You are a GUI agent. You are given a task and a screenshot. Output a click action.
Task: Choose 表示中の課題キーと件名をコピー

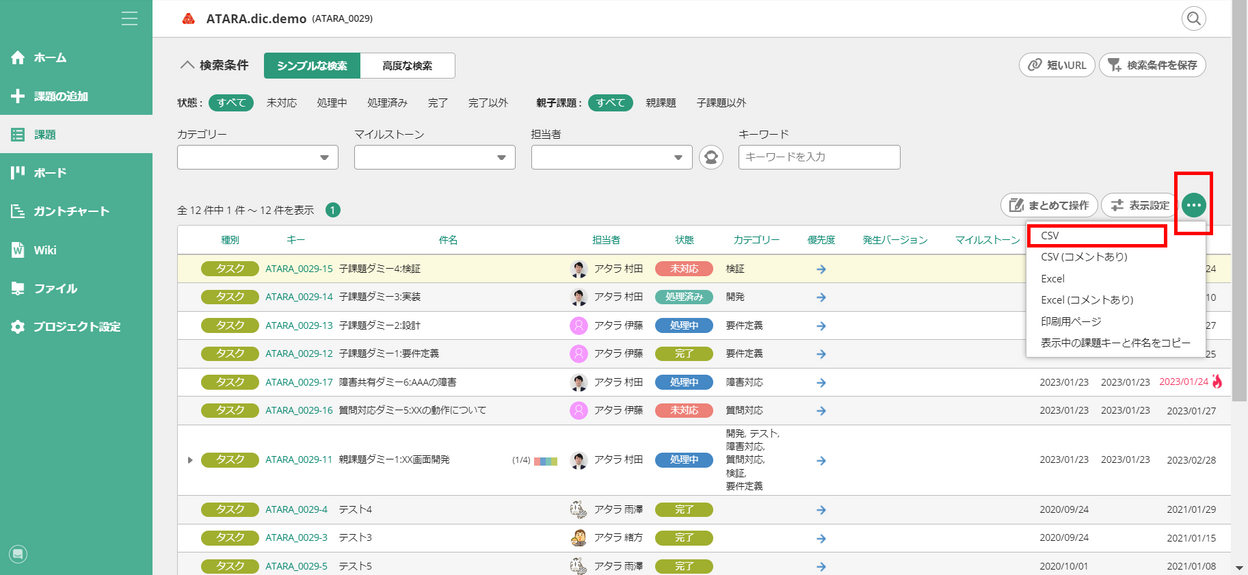coord(1116,342)
